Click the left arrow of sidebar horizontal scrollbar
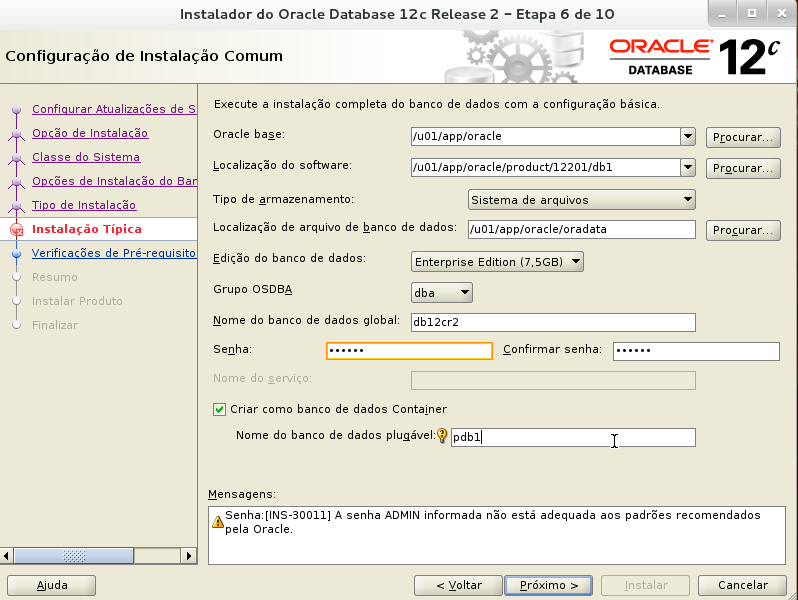 (7, 556)
